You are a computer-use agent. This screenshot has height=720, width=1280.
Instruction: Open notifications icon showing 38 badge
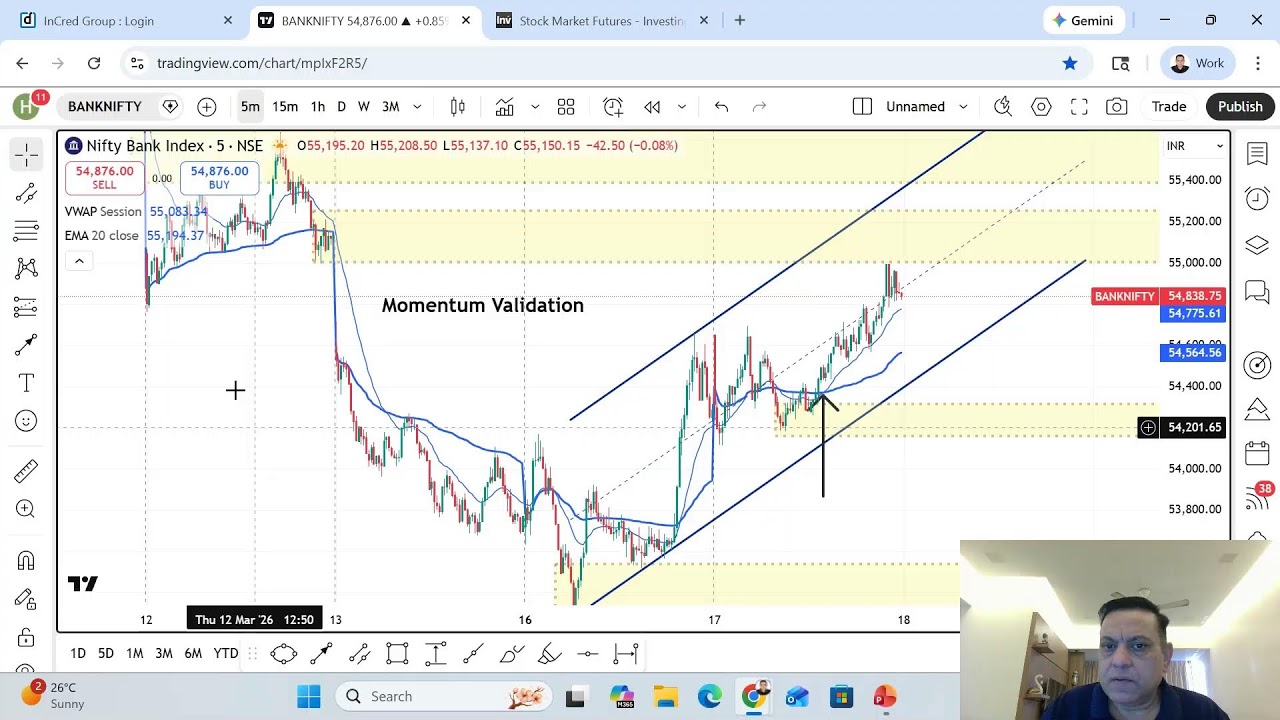pyautogui.click(x=1257, y=496)
